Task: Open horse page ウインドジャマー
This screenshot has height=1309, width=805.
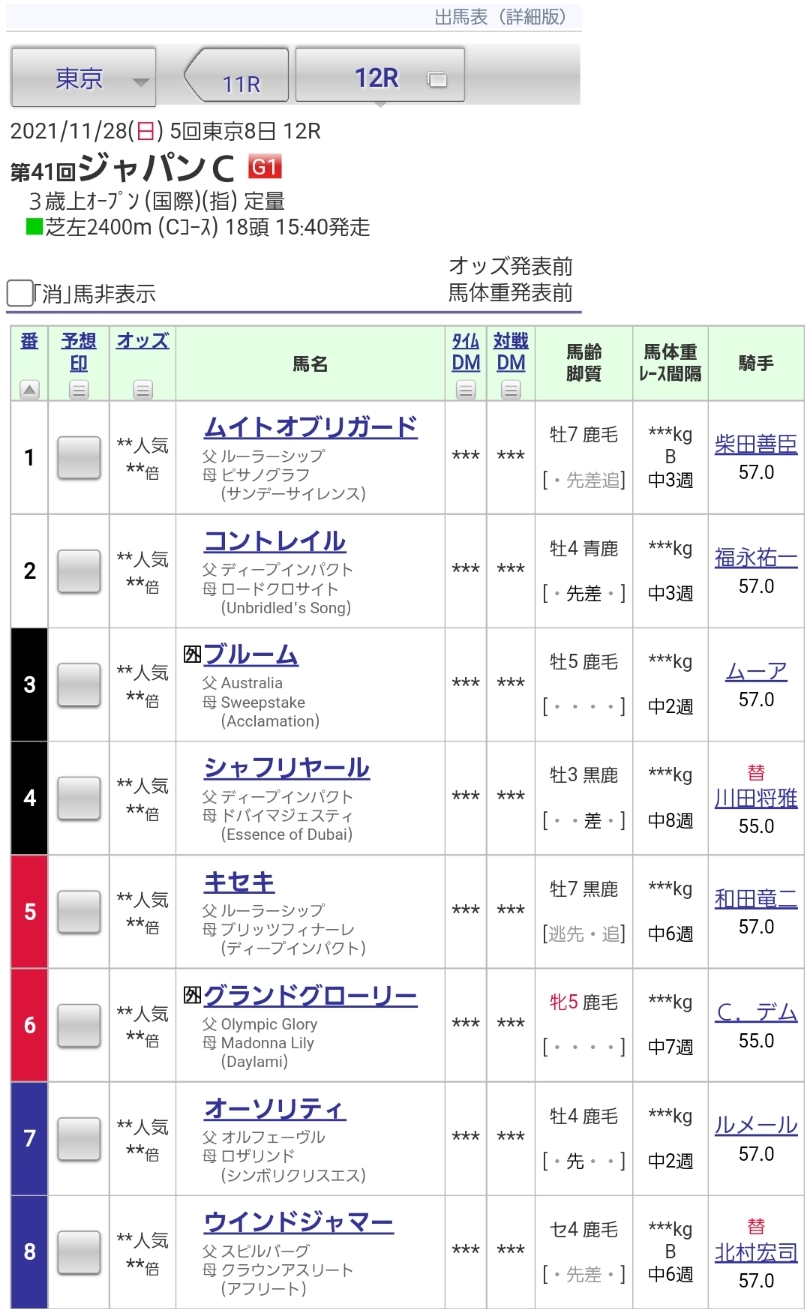Action: click(x=299, y=1222)
